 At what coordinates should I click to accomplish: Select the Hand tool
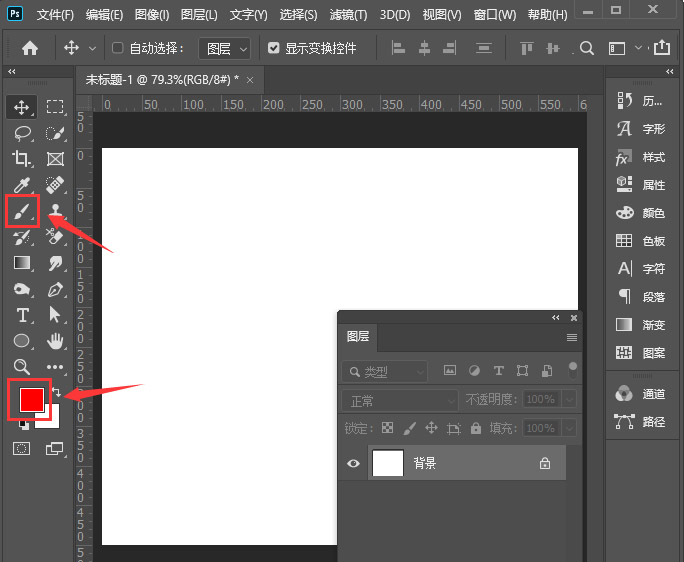click(x=55, y=341)
